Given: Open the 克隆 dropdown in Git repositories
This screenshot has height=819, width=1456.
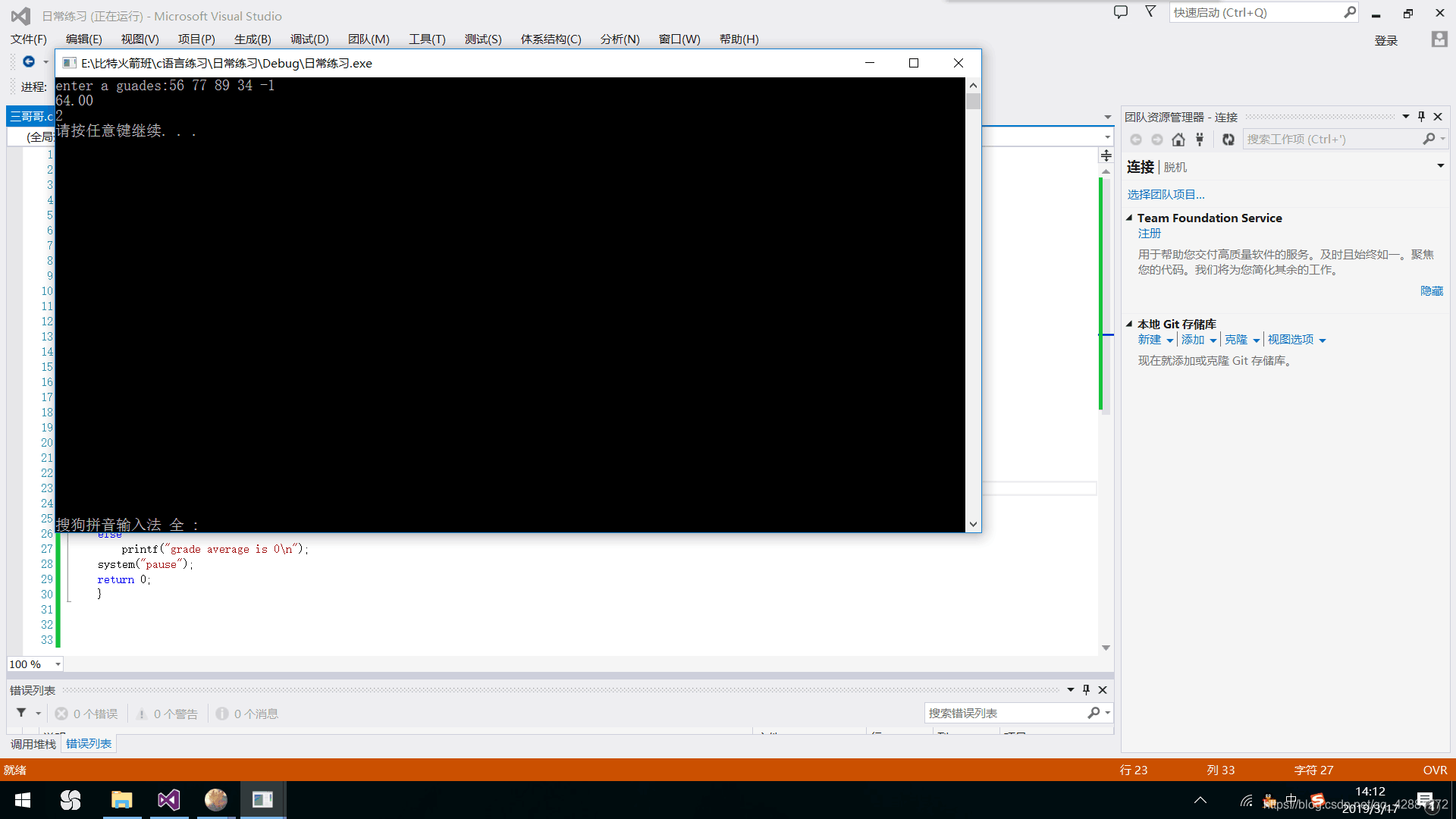Looking at the screenshot, I should coord(1242,340).
